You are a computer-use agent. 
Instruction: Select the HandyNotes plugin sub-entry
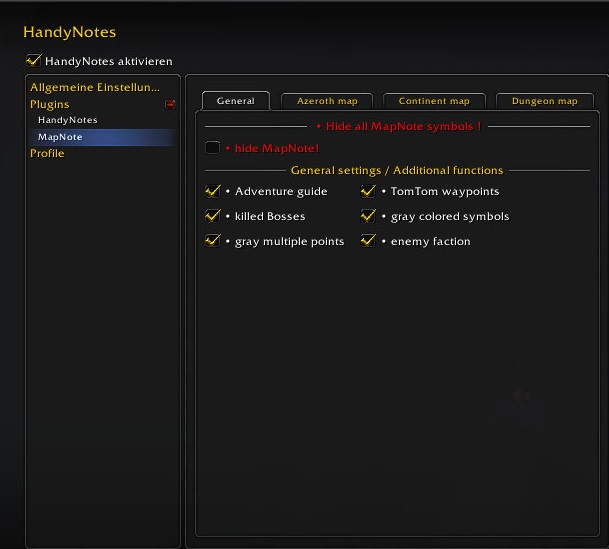[x=68, y=120]
